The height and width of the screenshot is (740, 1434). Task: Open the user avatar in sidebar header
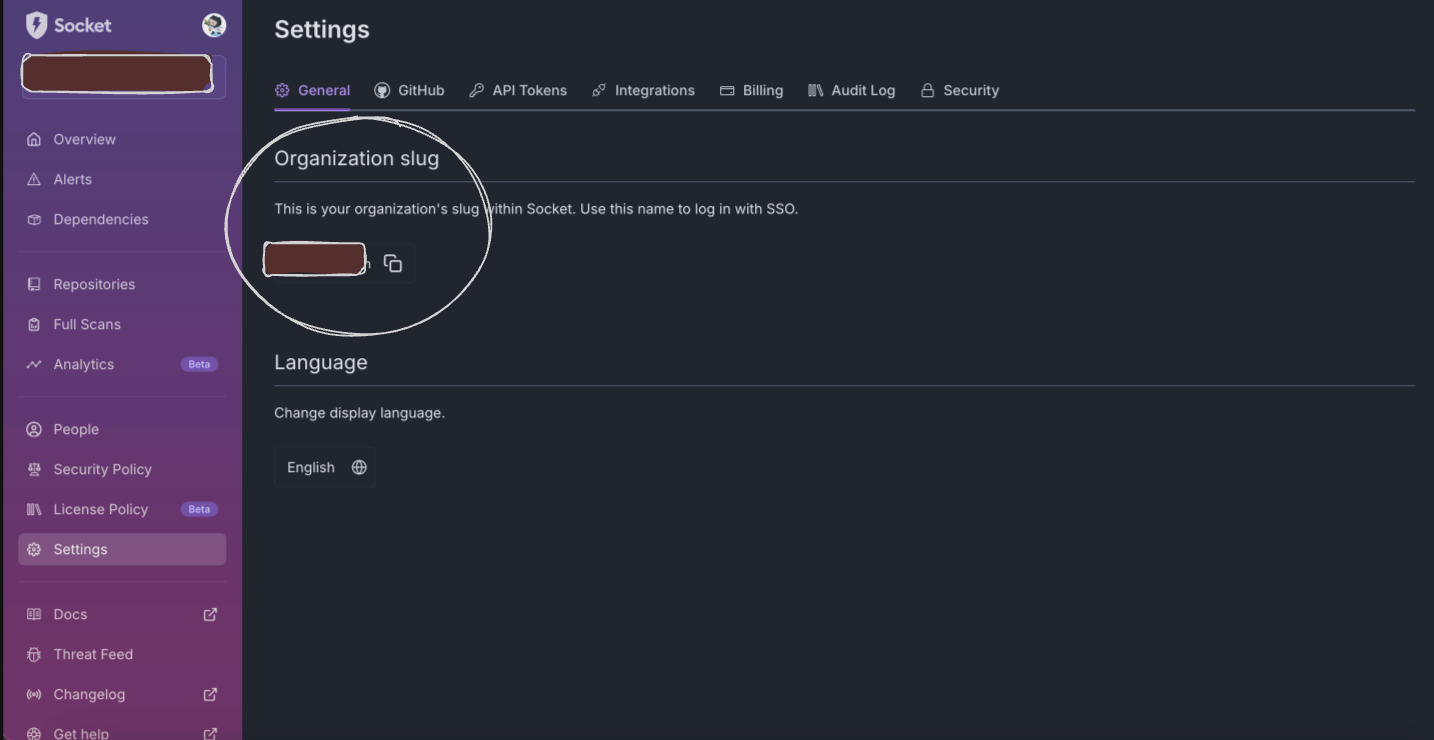click(214, 25)
